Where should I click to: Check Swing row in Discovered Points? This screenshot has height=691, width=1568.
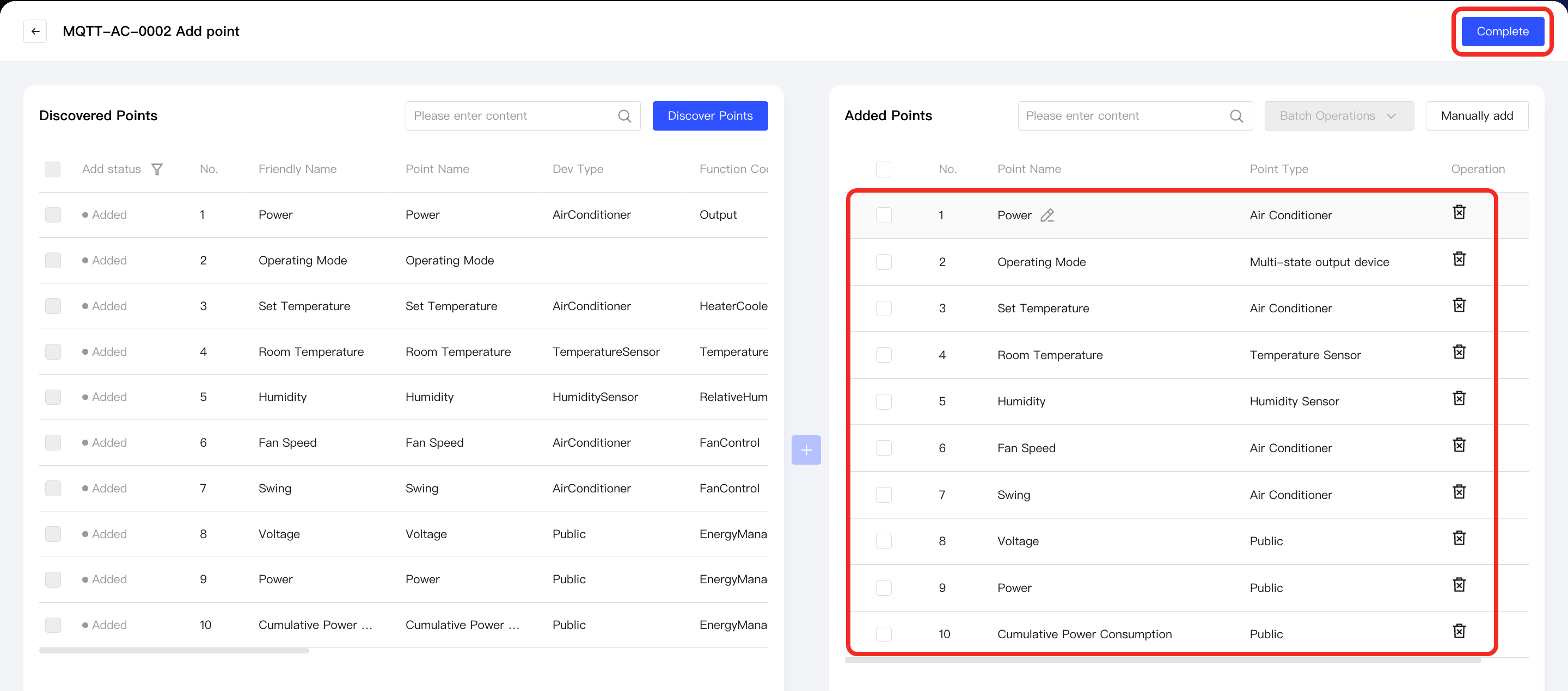53,489
